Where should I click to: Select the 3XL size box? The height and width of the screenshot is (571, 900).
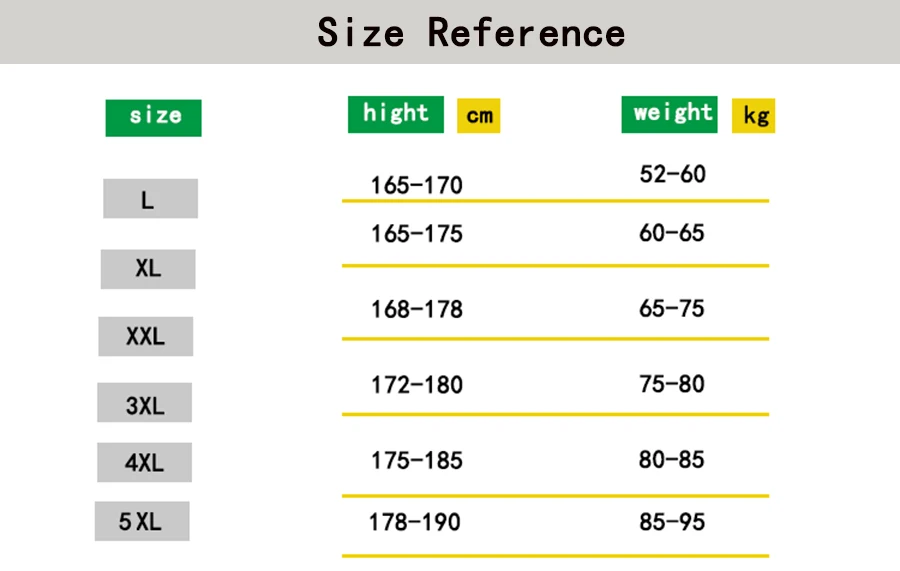pos(145,402)
